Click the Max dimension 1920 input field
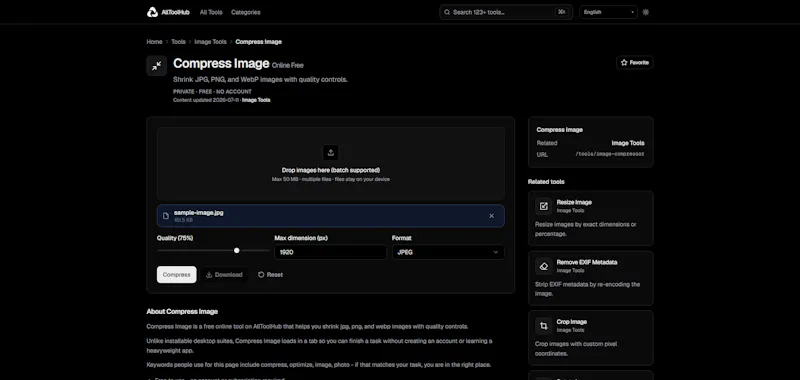Image resolution: width=800 pixels, height=380 pixels. [x=331, y=252]
